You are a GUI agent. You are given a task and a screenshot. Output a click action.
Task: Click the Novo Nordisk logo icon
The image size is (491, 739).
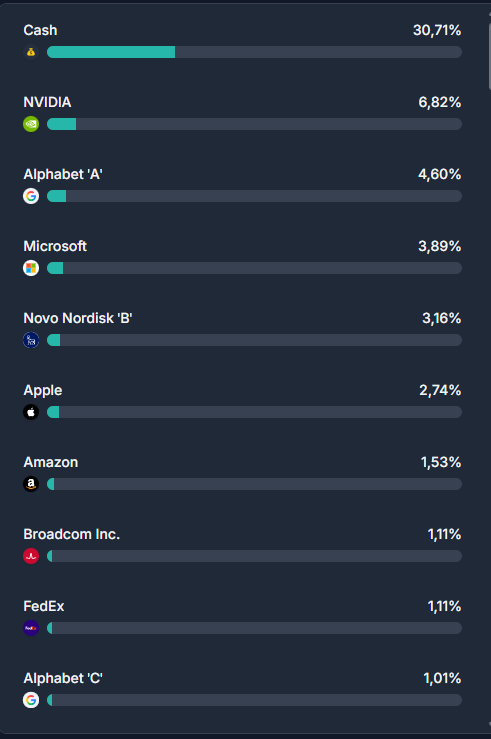pos(31,340)
